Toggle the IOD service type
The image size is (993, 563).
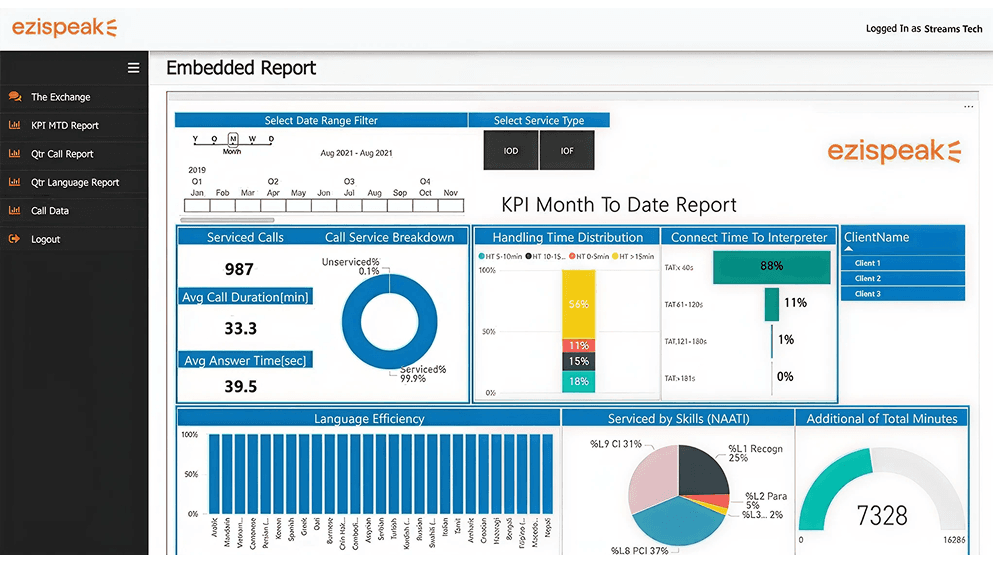(x=511, y=151)
